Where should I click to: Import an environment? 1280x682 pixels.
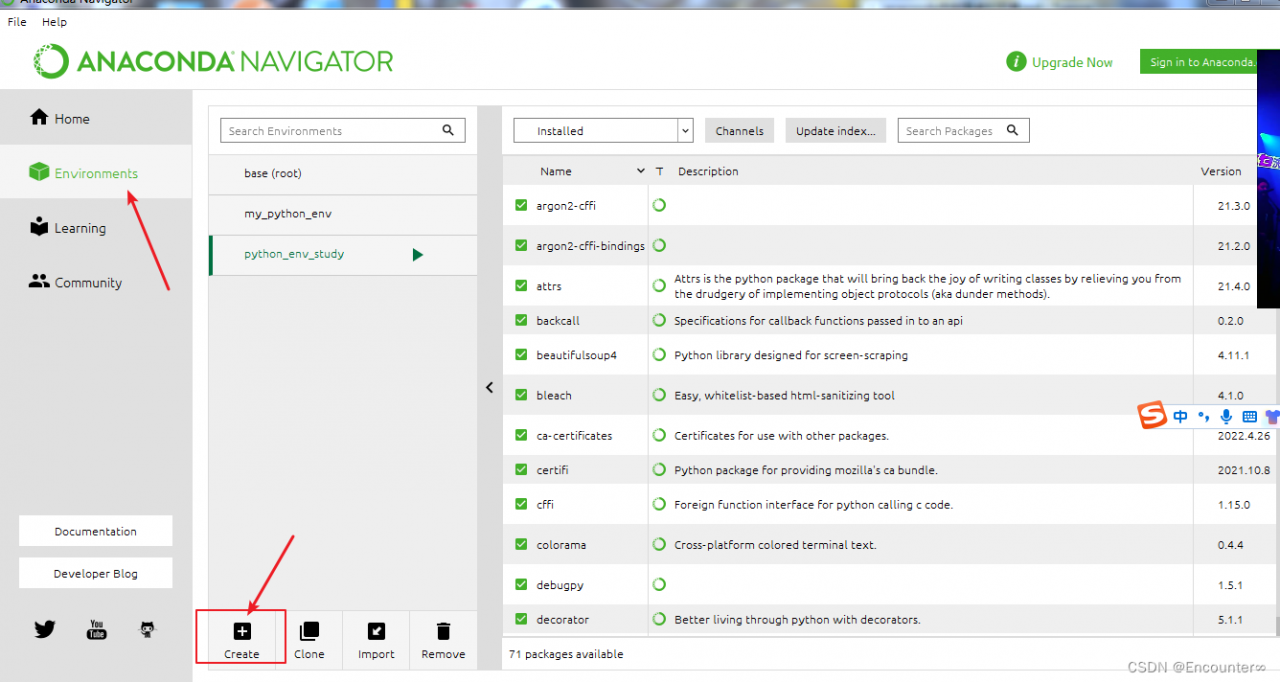coord(376,640)
